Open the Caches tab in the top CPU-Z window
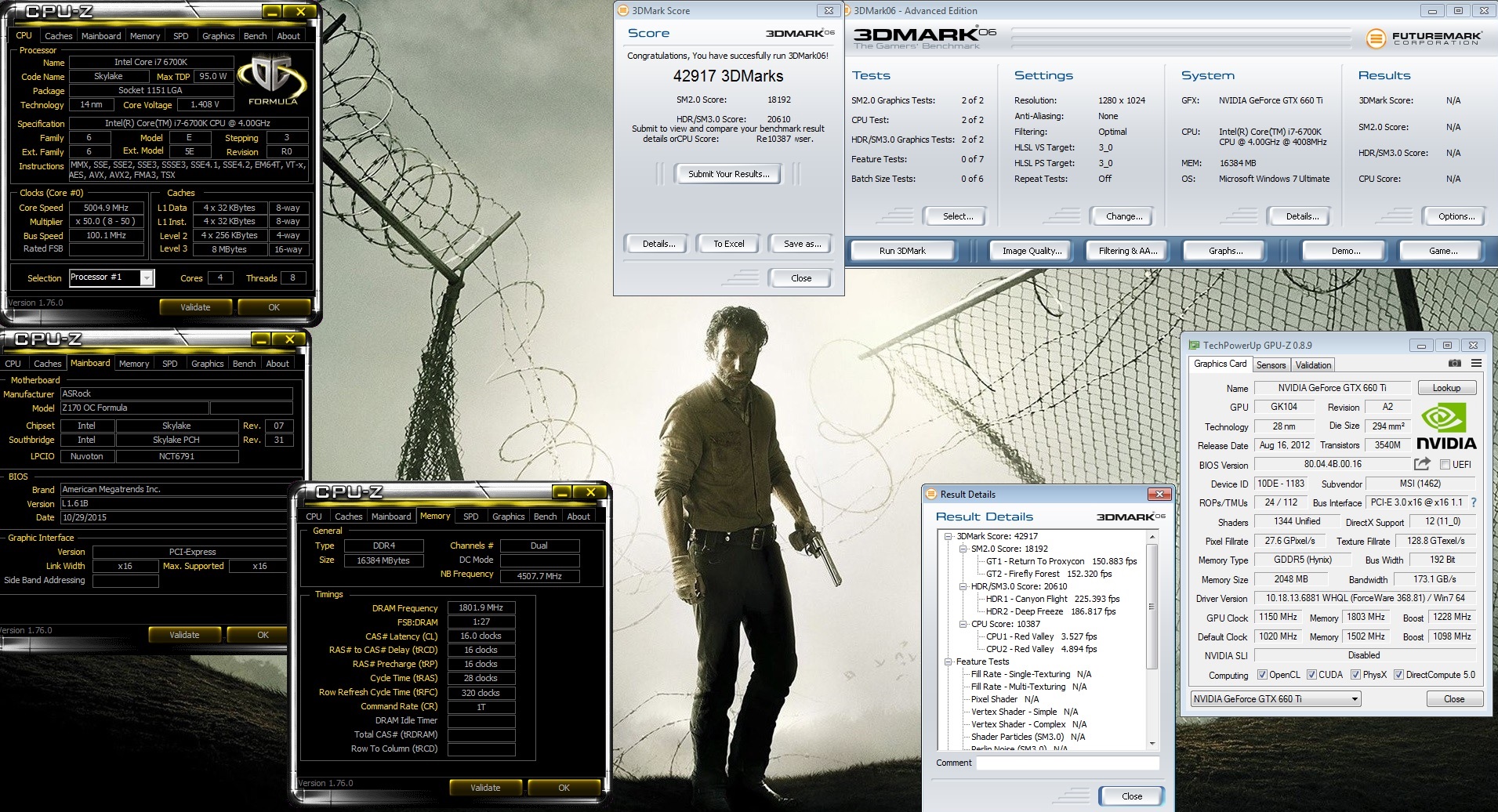Image resolution: width=1498 pixels, height=812 pixels. click(x=58, y=36)
